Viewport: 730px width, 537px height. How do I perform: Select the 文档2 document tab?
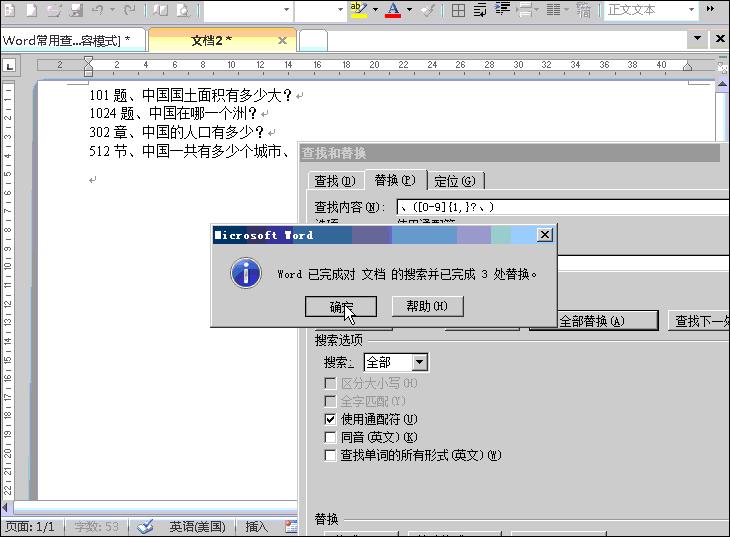pos(222,41)
